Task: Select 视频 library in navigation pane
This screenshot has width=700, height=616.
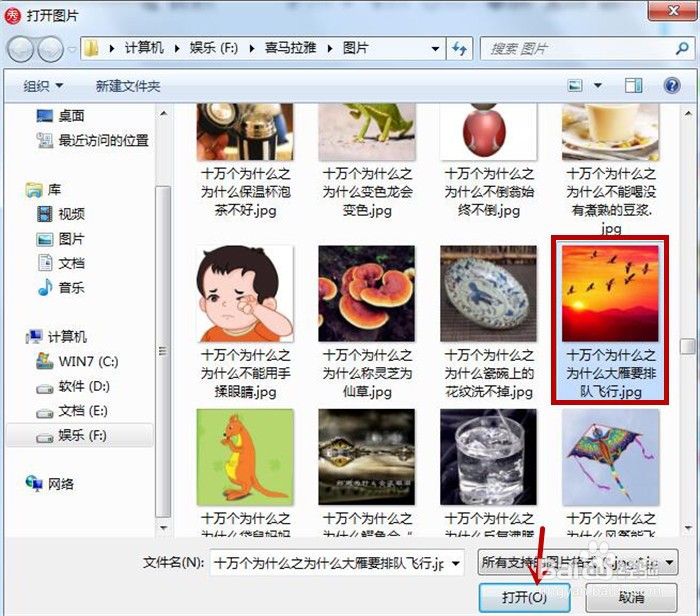Action: tap(60, 214)
